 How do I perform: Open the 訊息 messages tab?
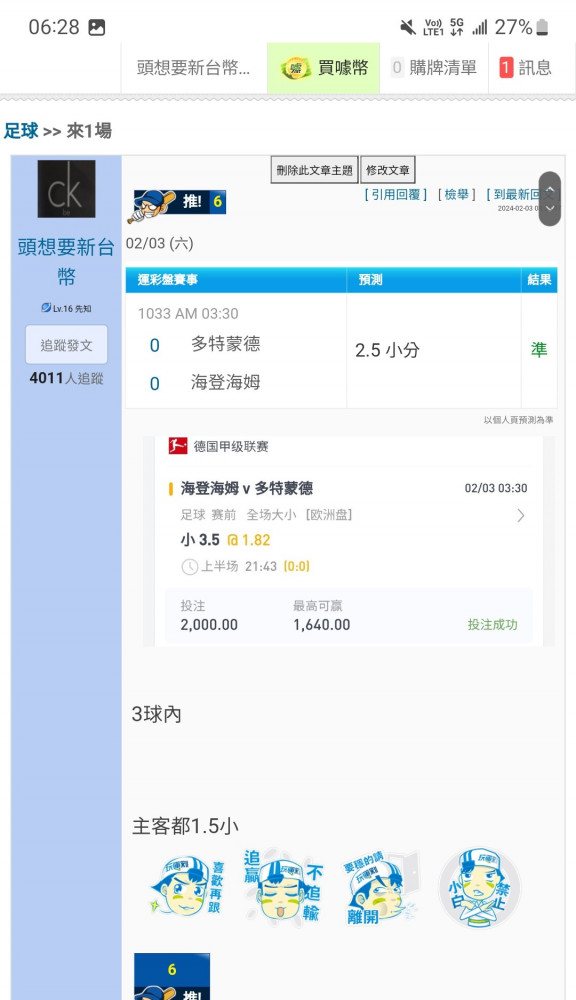pyautogui.click(x=526, y=68)
